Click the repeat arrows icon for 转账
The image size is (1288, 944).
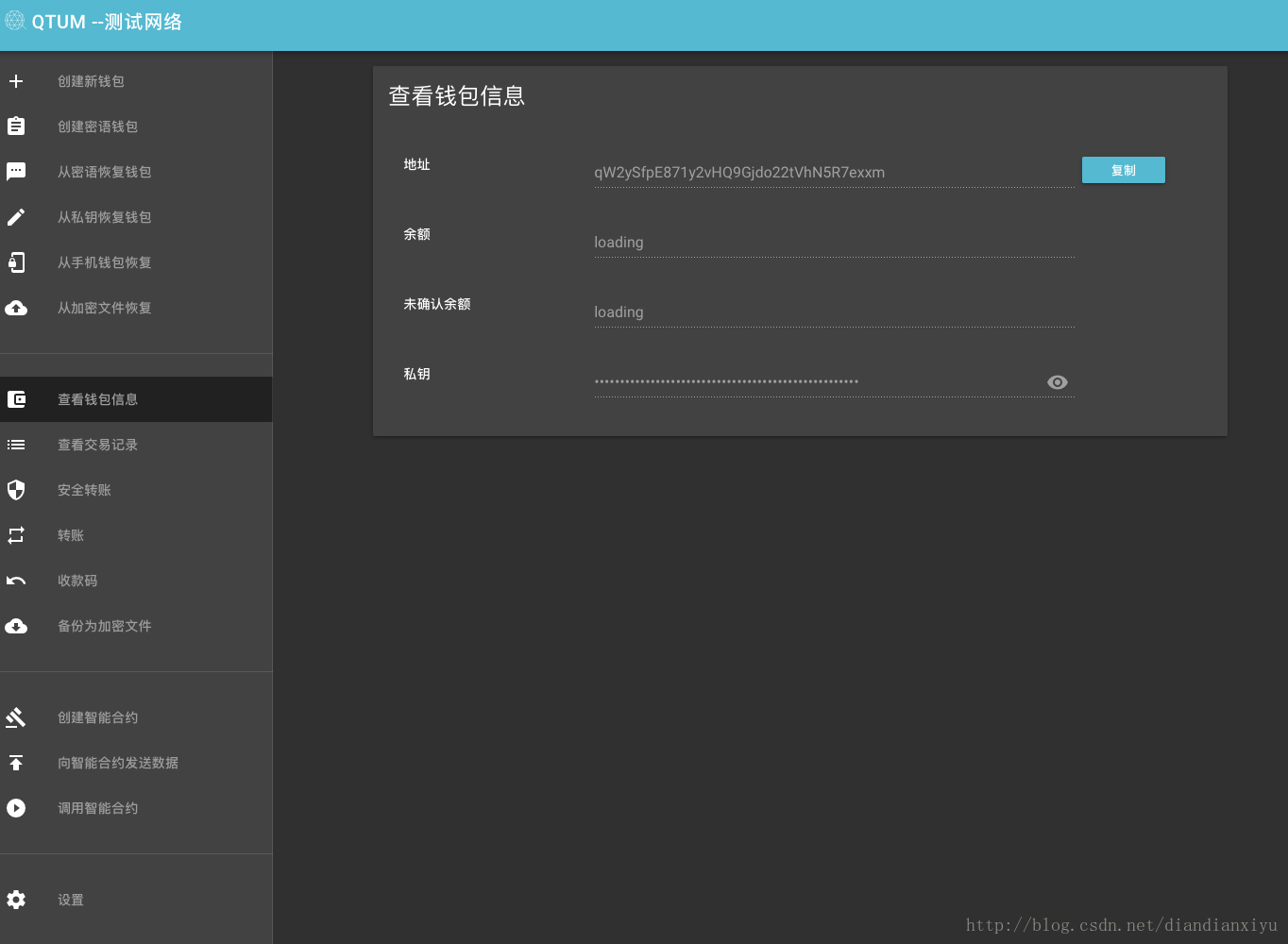(16, 535)
